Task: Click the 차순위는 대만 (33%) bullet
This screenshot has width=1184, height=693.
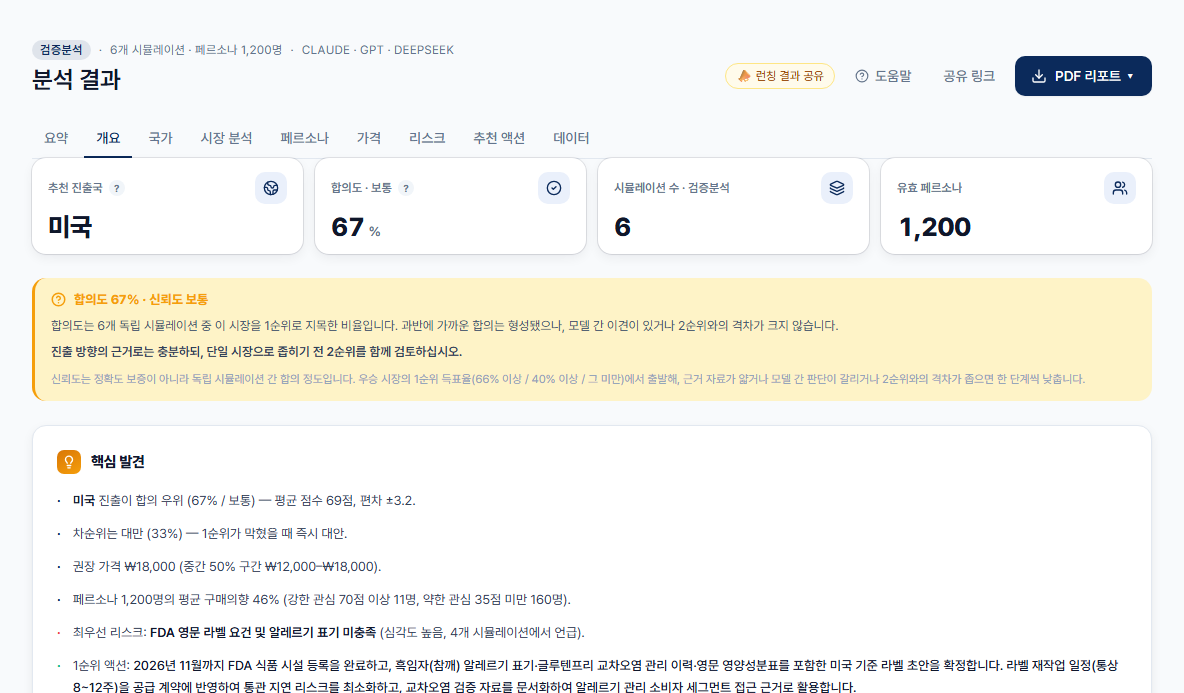Action: (x=210, y=534)
